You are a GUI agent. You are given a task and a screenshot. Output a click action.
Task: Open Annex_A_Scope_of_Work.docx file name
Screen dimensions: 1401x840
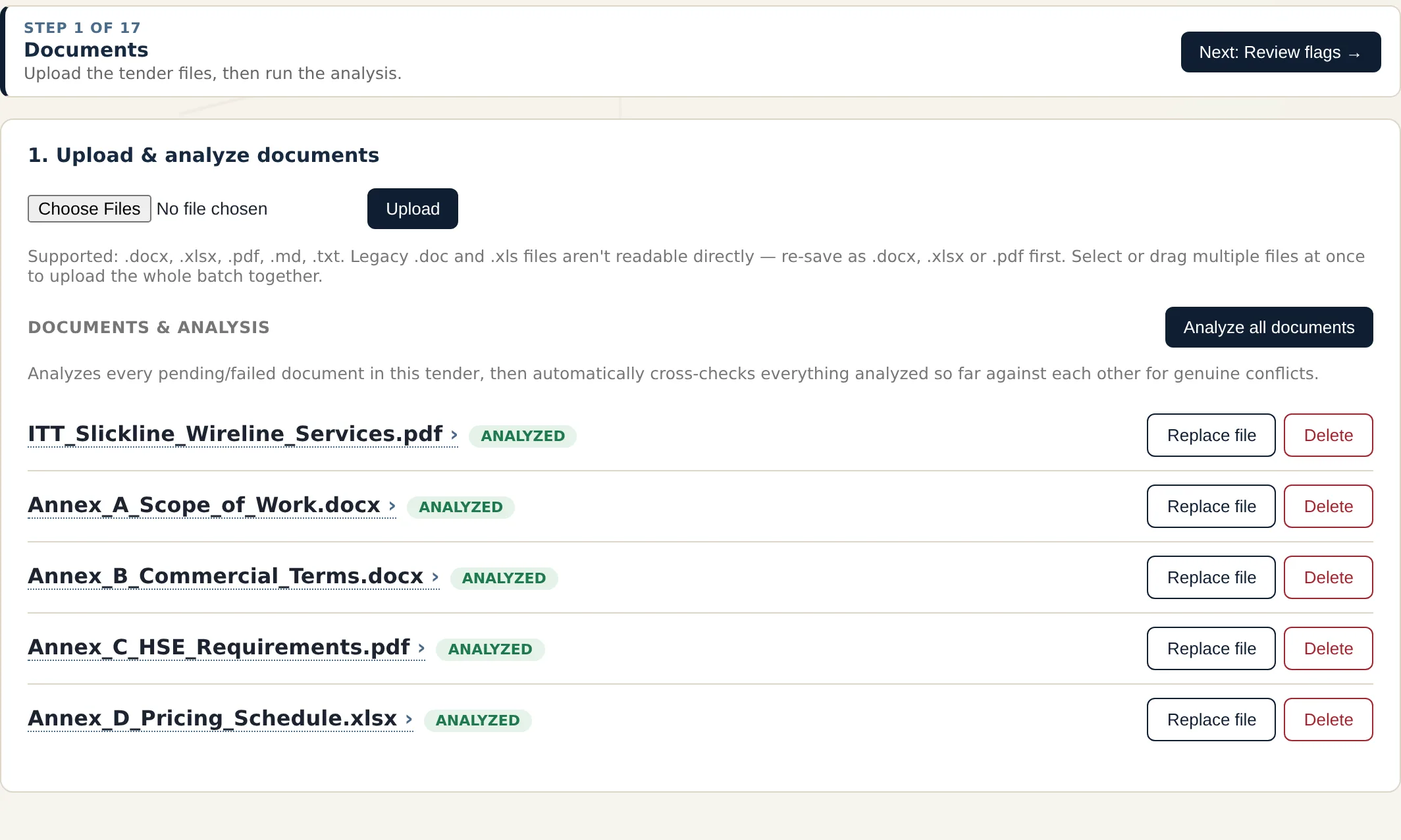click(204, 505)
